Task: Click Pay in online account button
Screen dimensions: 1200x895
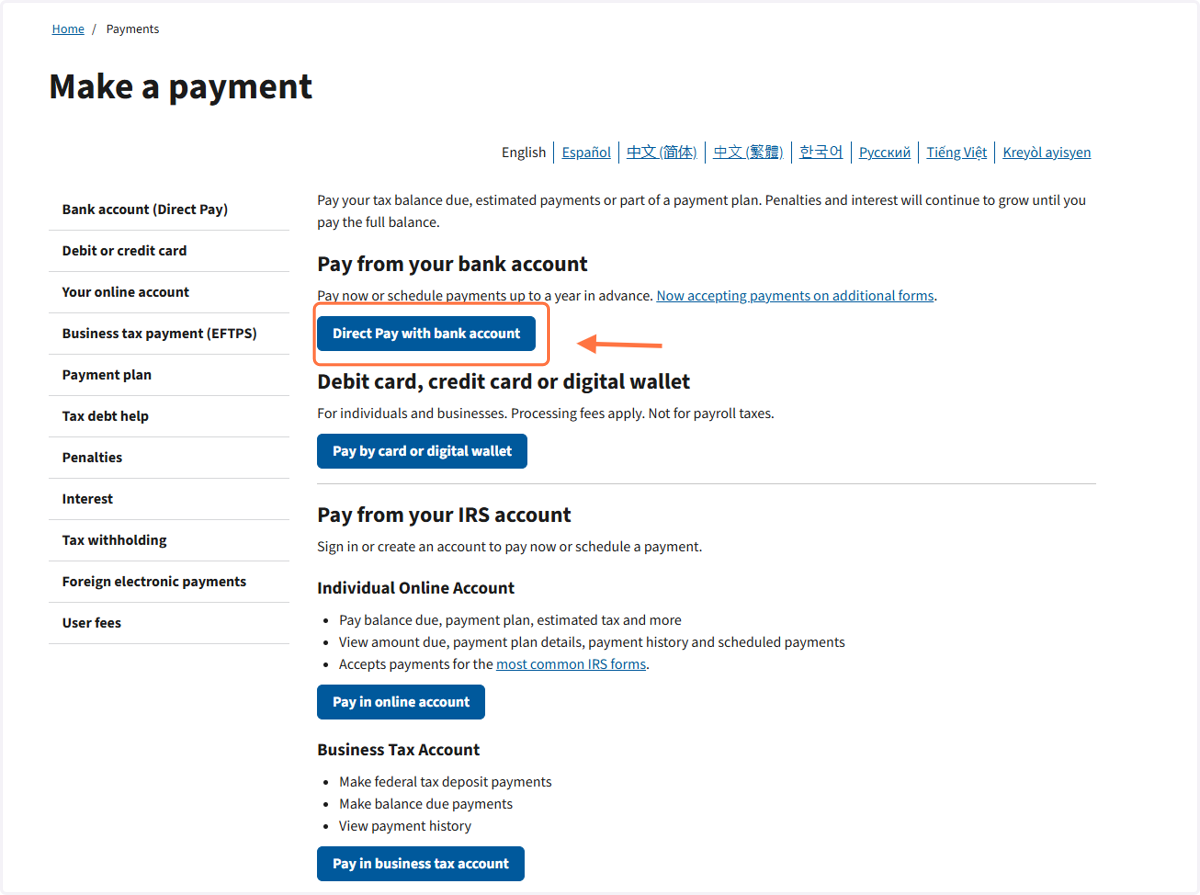Action: pos(401,702)
